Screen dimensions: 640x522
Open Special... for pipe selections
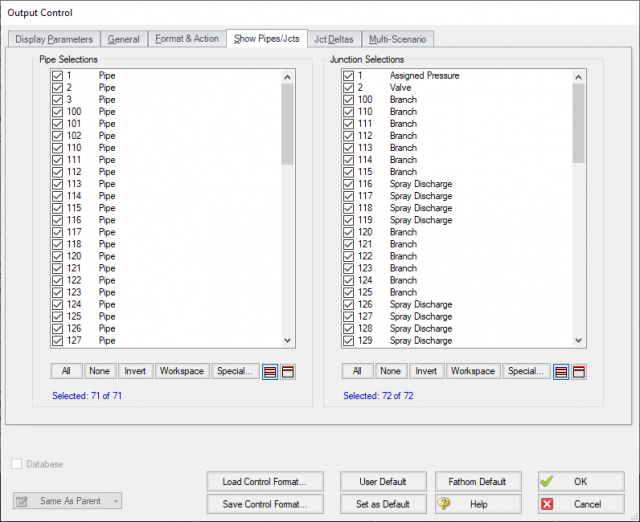(235, 371)
